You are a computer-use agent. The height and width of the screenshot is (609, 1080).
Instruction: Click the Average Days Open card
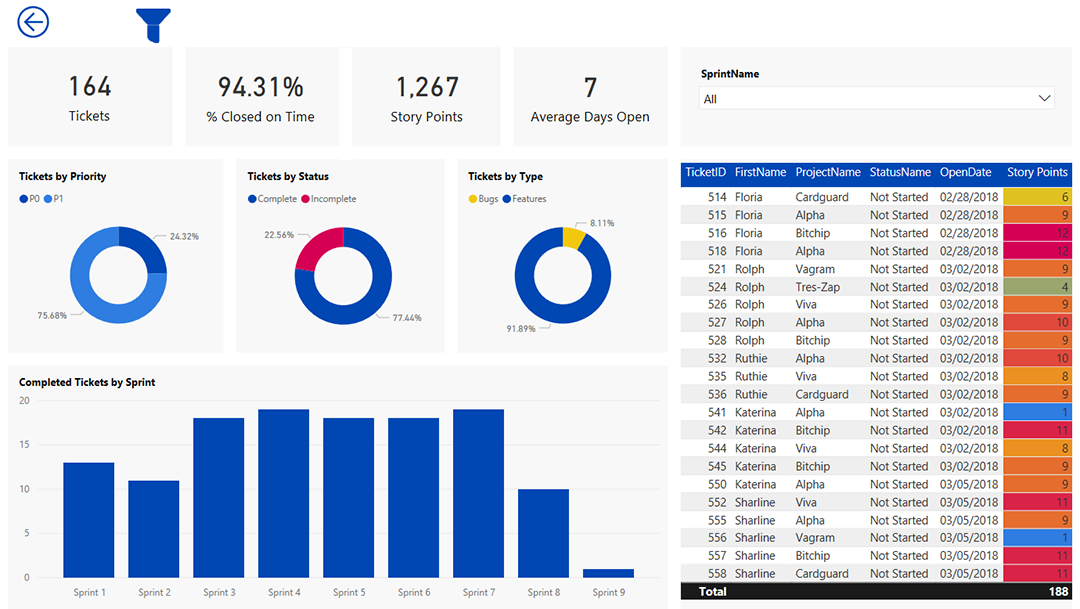[590, 96]
